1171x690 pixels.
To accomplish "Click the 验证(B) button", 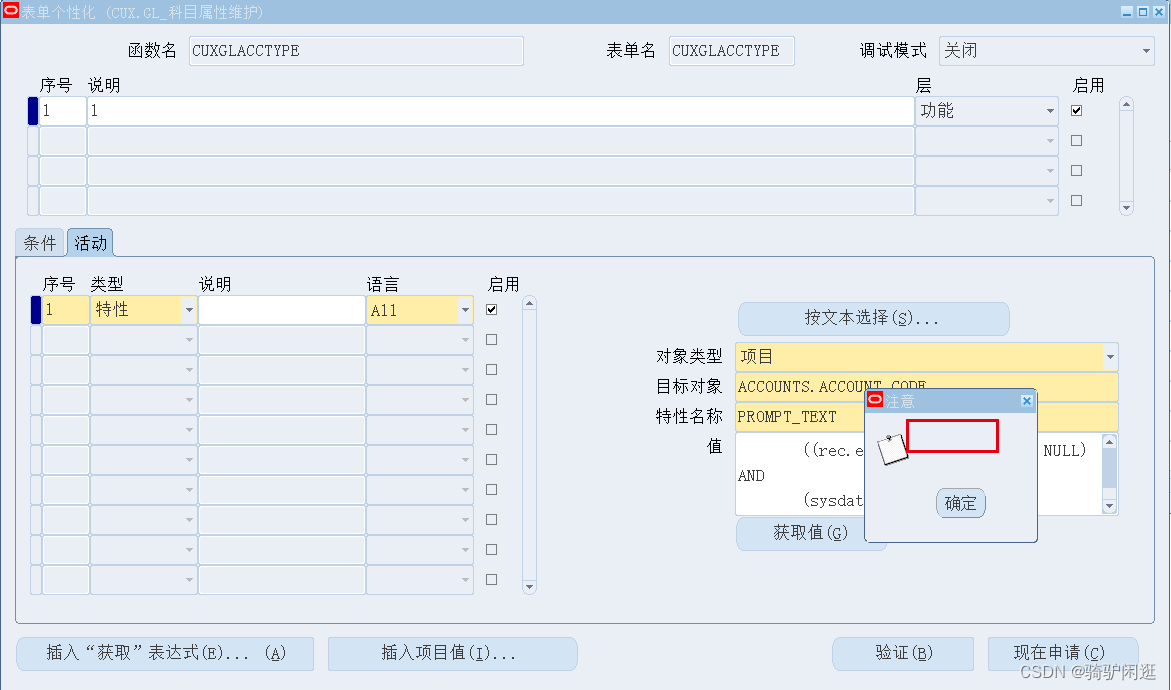I will pos(903,653).
